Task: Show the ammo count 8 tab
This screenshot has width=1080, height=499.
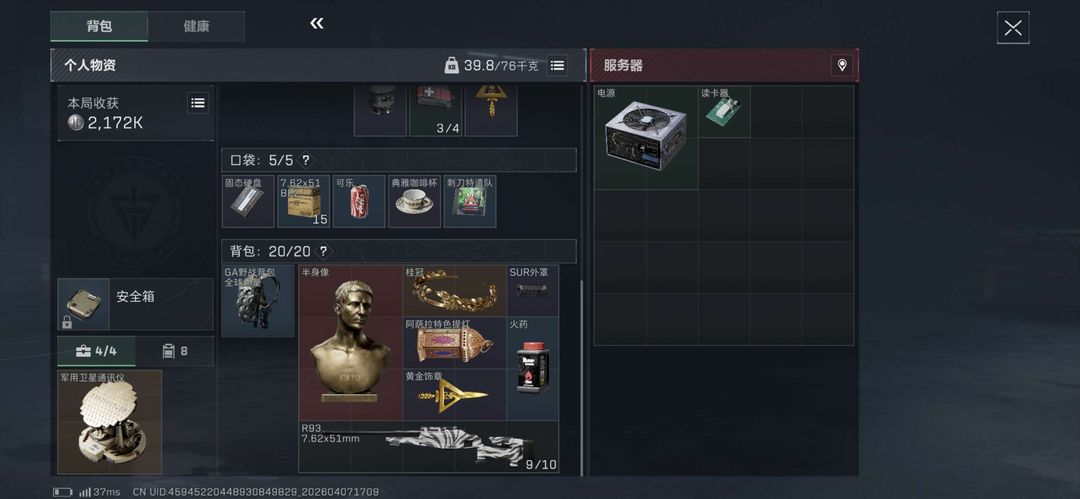Action: coord(175,352)
